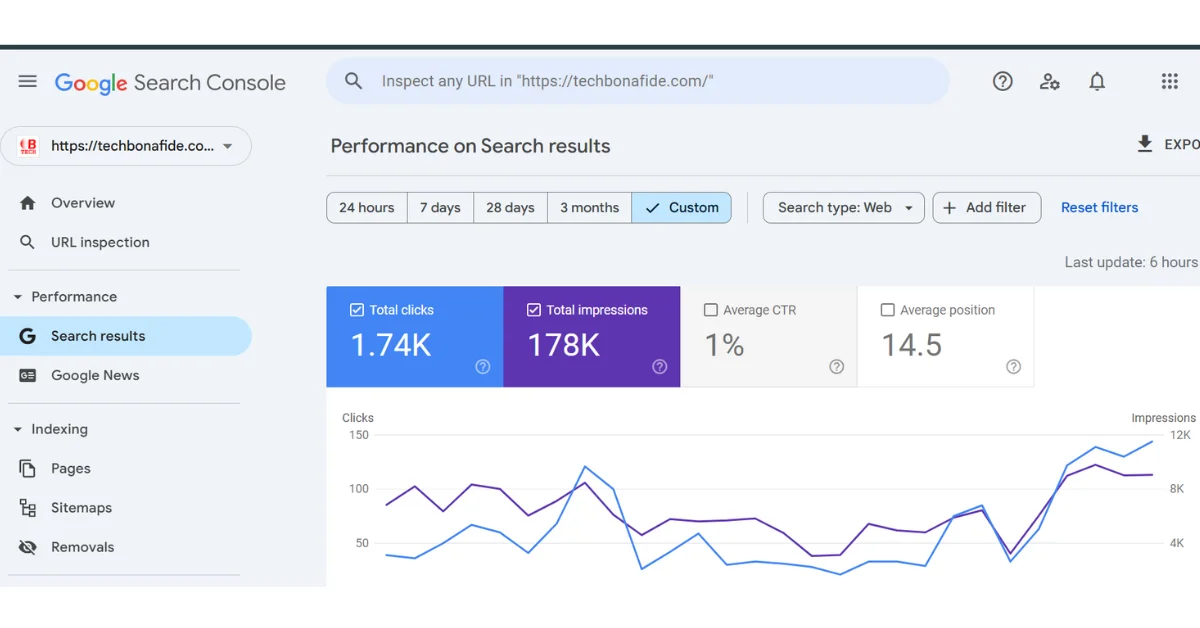
Task: Open URL inspection in the sidebar
Action: pos(126,242)
